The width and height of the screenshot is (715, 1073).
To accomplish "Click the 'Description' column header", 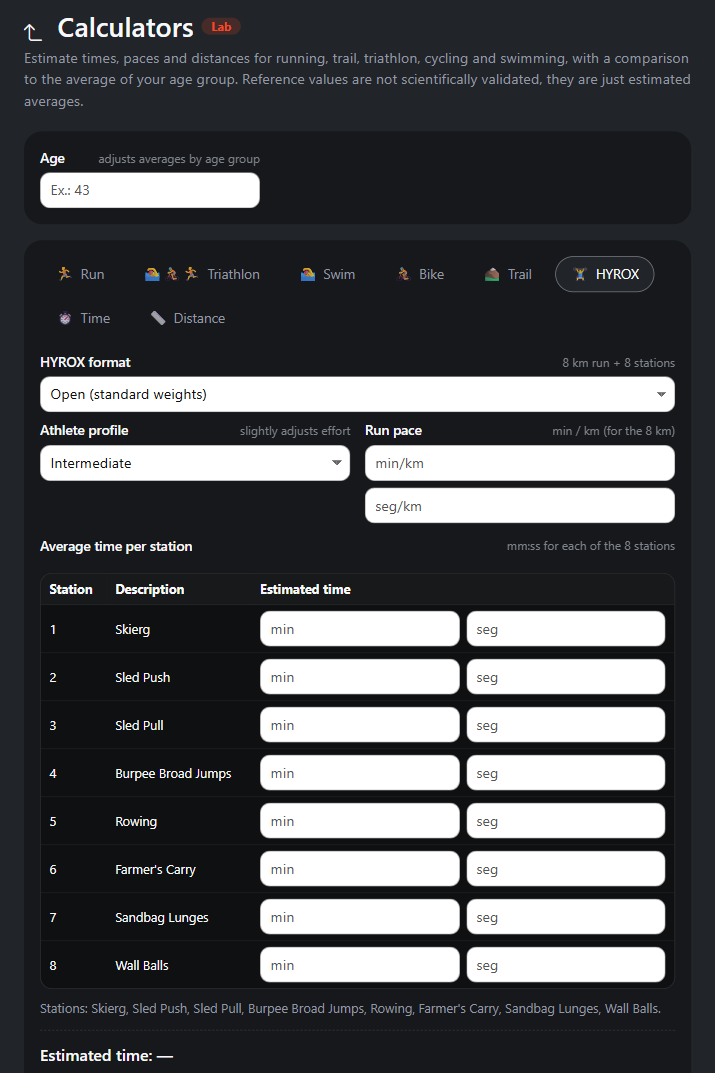I will [150, 589].
